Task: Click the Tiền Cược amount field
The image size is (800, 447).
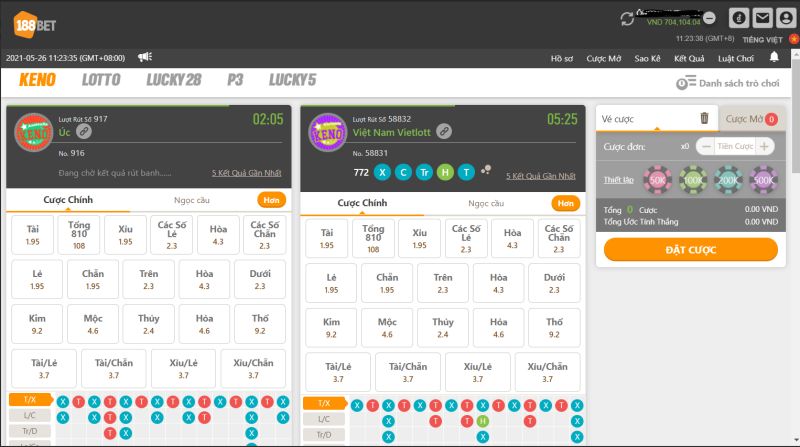Action: [x=735, y=146]
